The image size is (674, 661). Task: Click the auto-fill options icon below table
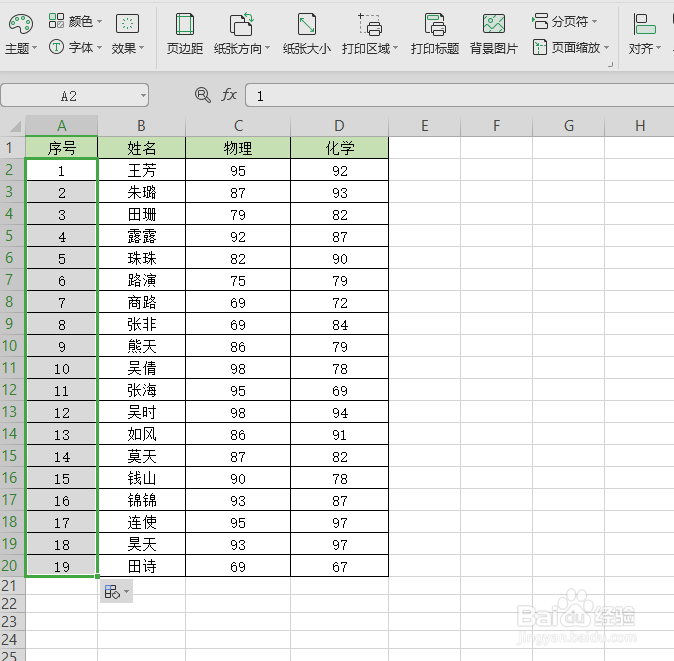[112, 592]
